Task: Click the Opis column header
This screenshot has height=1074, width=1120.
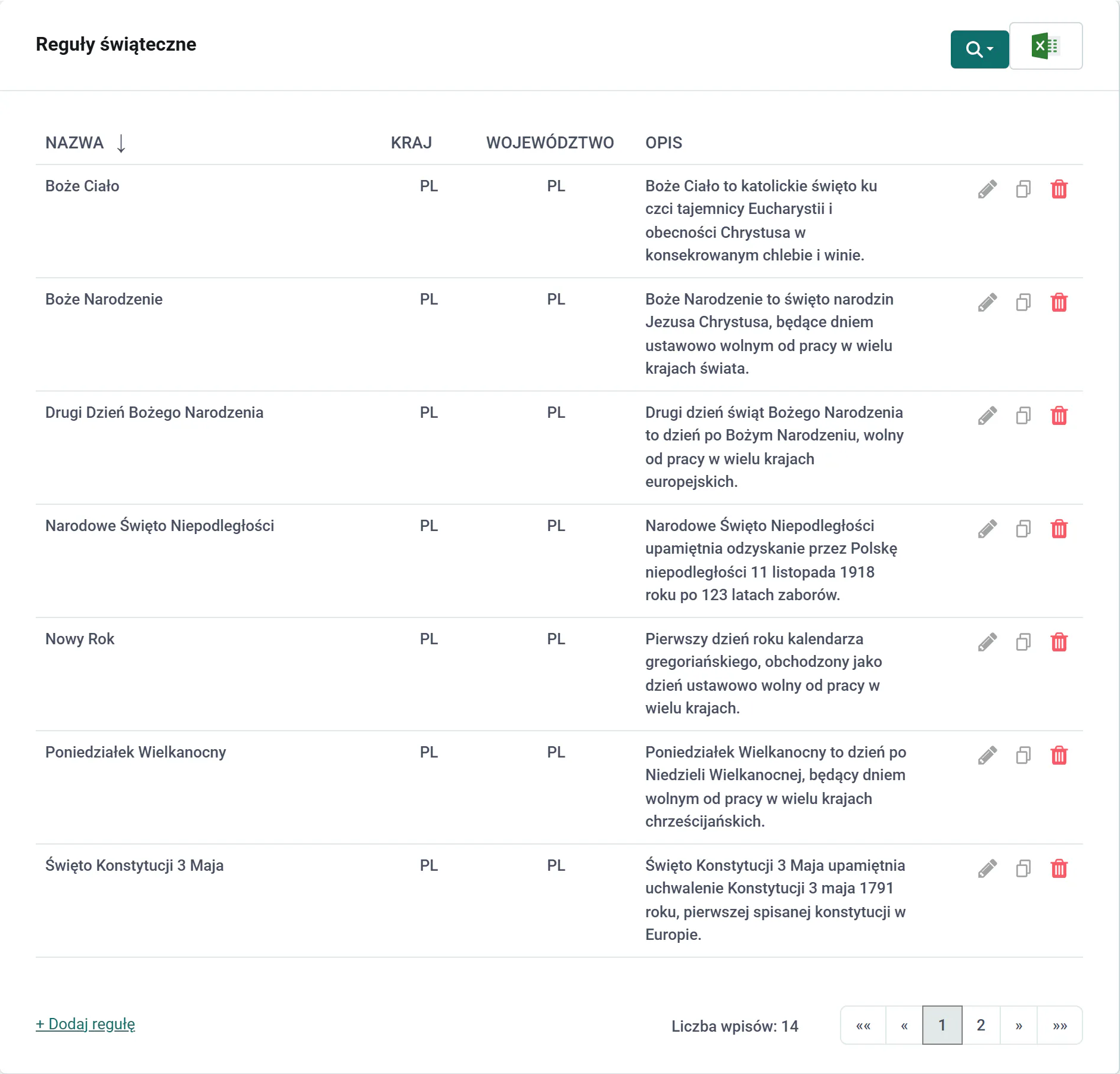Action: [664, 143]
